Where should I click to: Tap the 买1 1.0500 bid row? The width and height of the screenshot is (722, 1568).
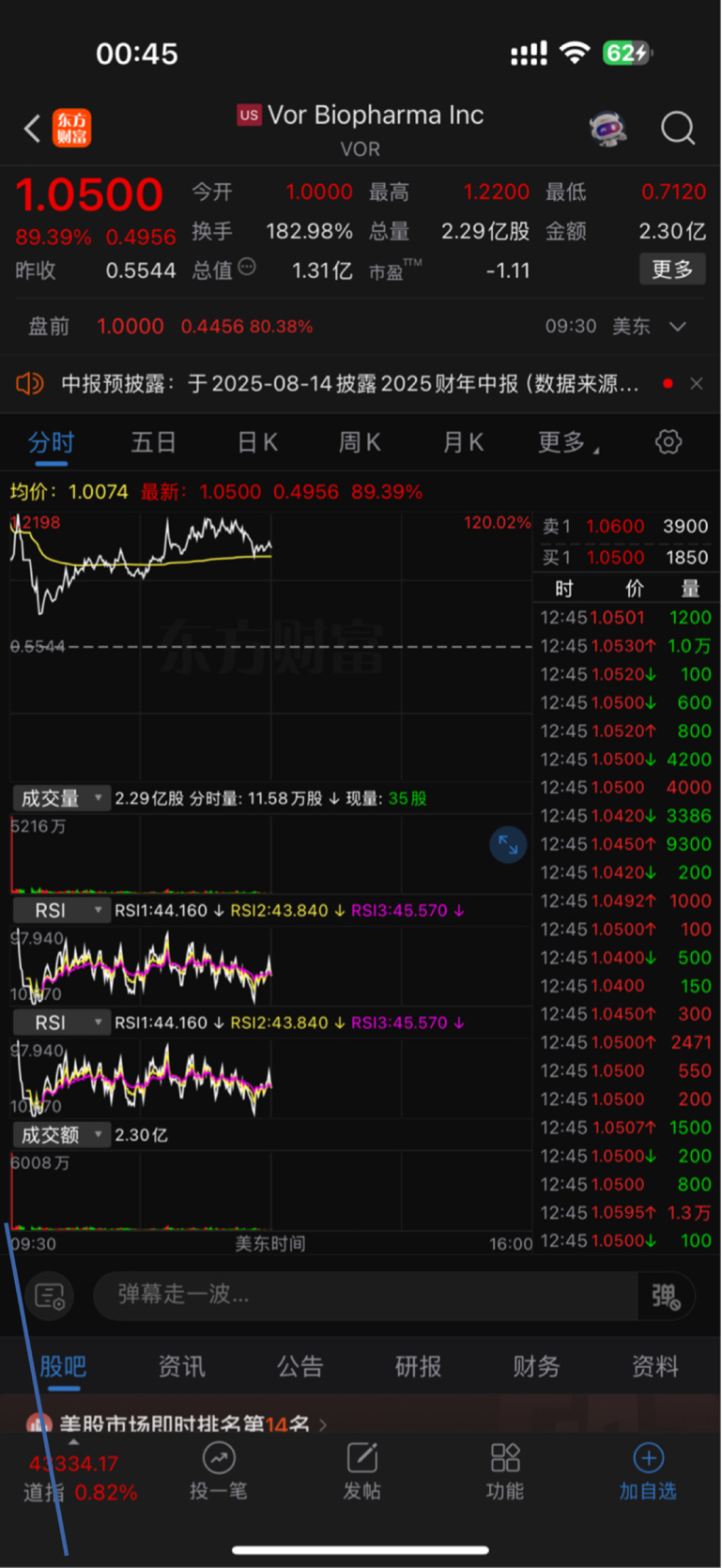625,558
